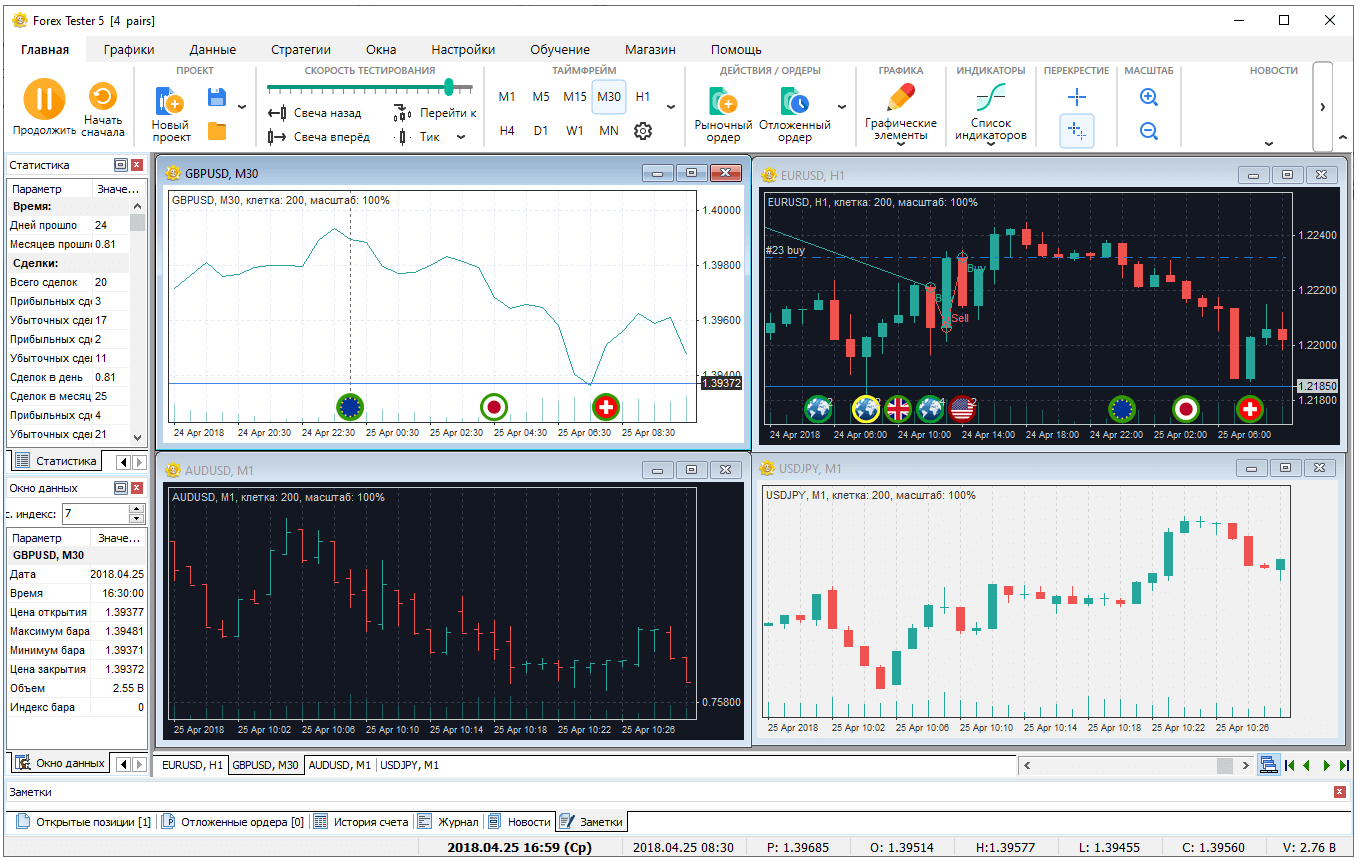Click Swiss news flag on EURUSD chart
Image resolution: width=1359 pixels, height=860 pixels.
click(x=1249, y=408)
